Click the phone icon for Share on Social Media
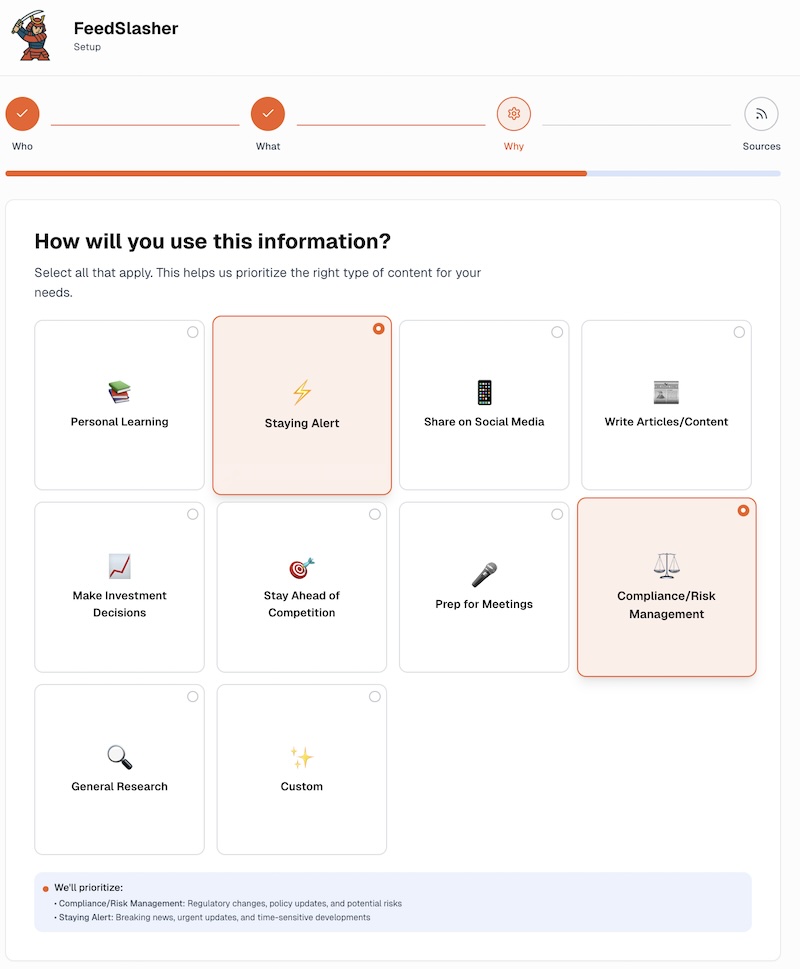The height and width of the screenshot is (969, 800). pyautogui.click(x=484, y=392)
